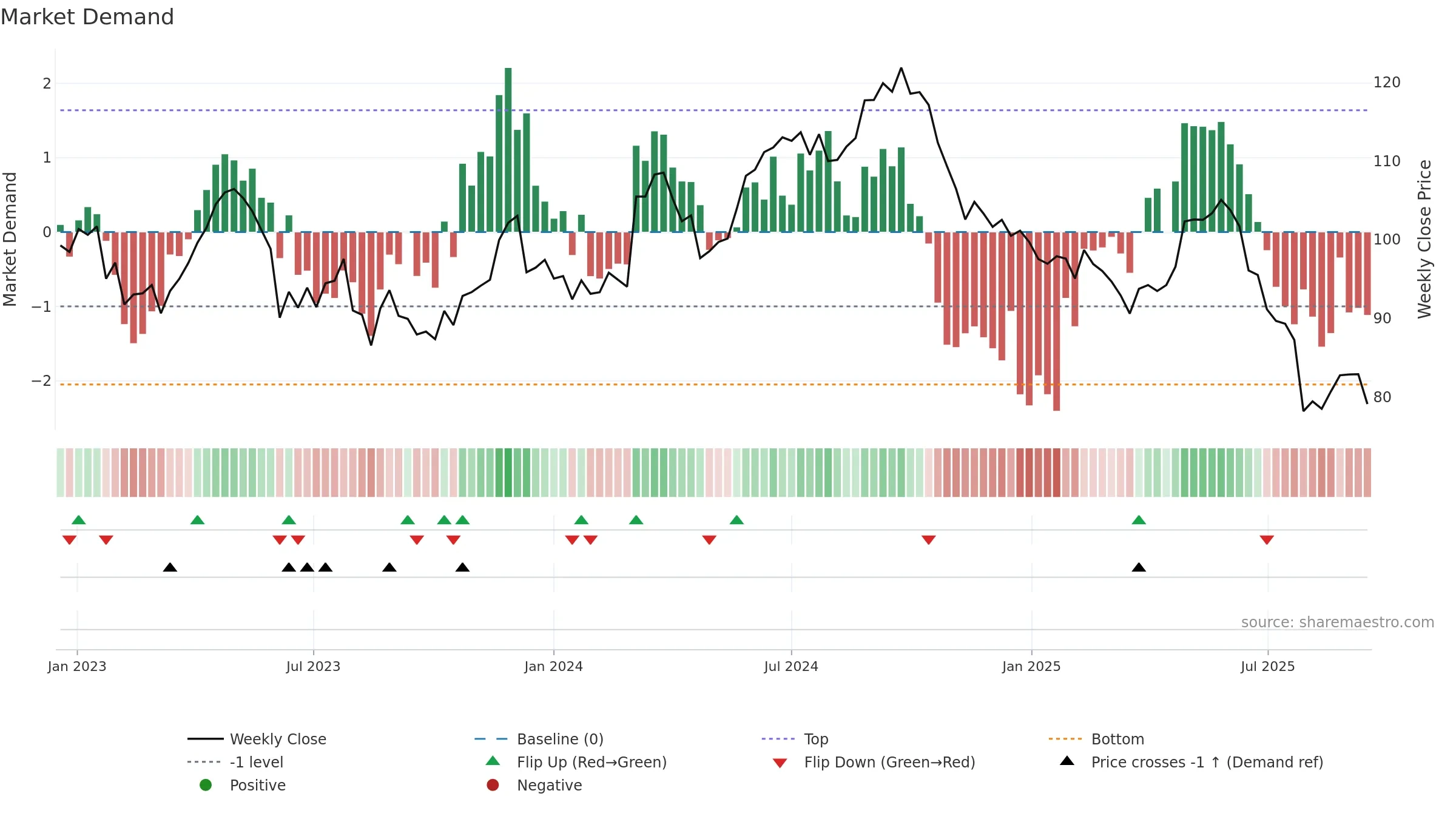1456x819 pixels.
Task: Click the last black price-cross marker in 2025
Action: [x=1139, y=567]
